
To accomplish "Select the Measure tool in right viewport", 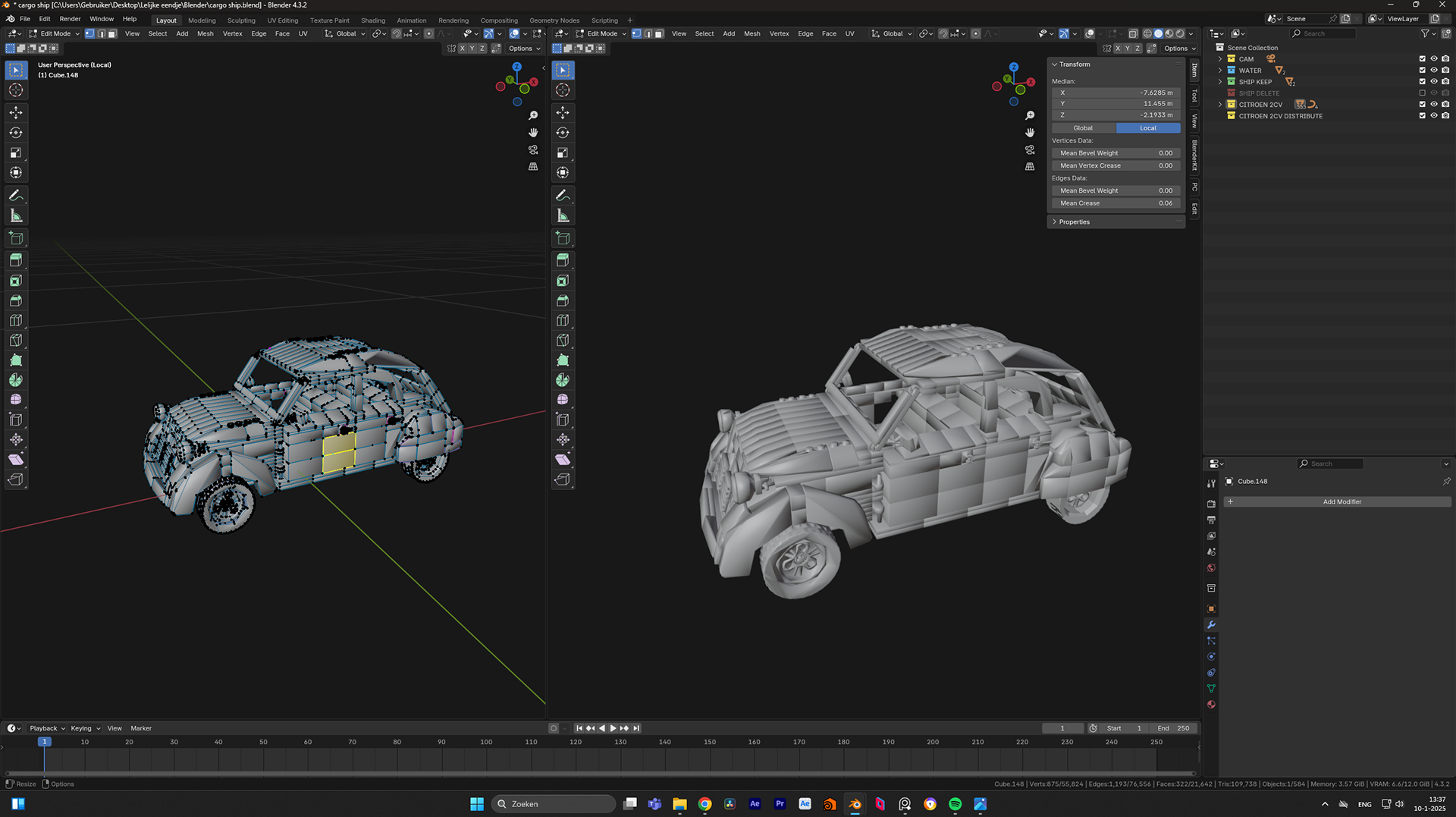I will pos(563,216).
